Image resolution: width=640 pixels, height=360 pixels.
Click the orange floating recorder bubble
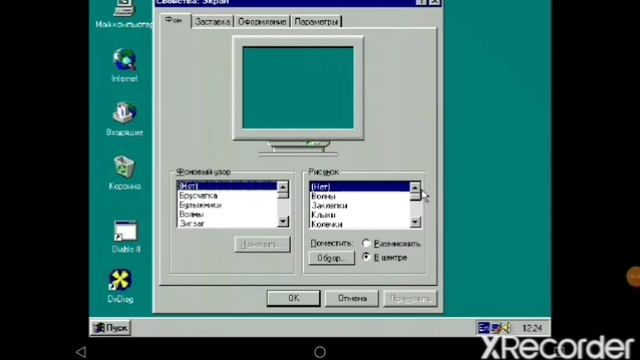pos(634,277)
